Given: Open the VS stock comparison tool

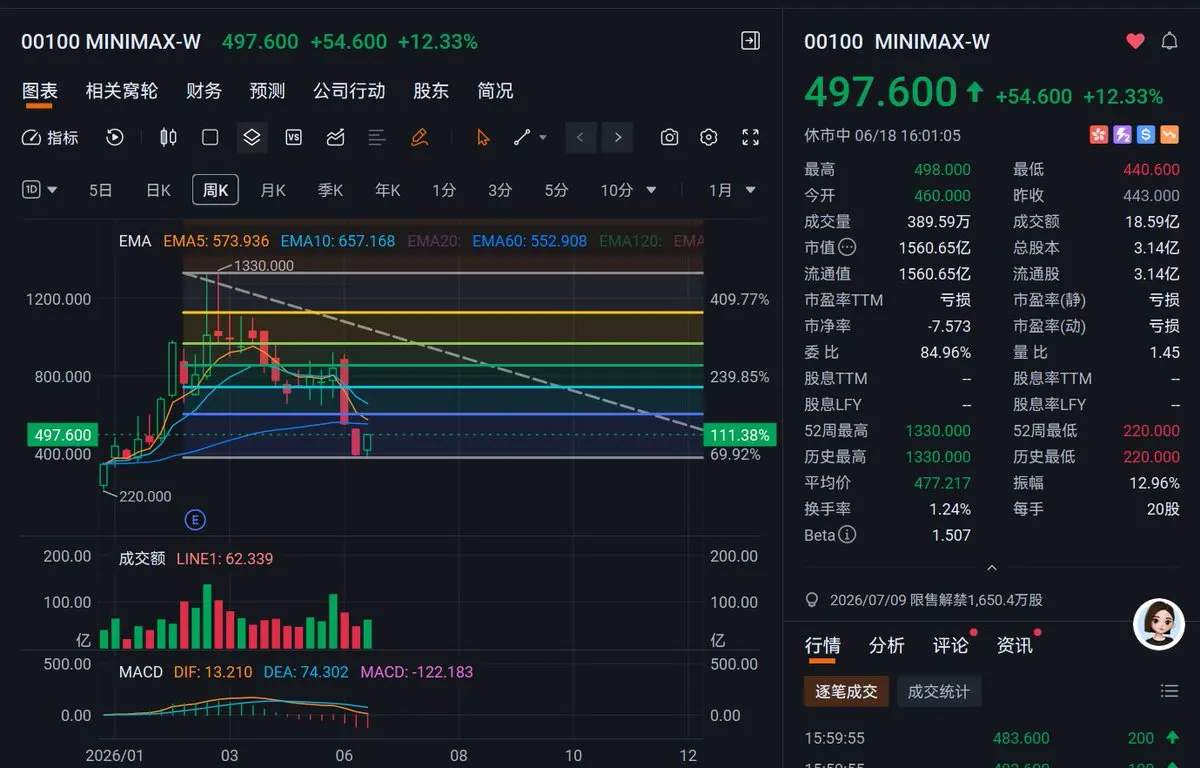Looking at the screenshot, I should (x=294, y=138).
